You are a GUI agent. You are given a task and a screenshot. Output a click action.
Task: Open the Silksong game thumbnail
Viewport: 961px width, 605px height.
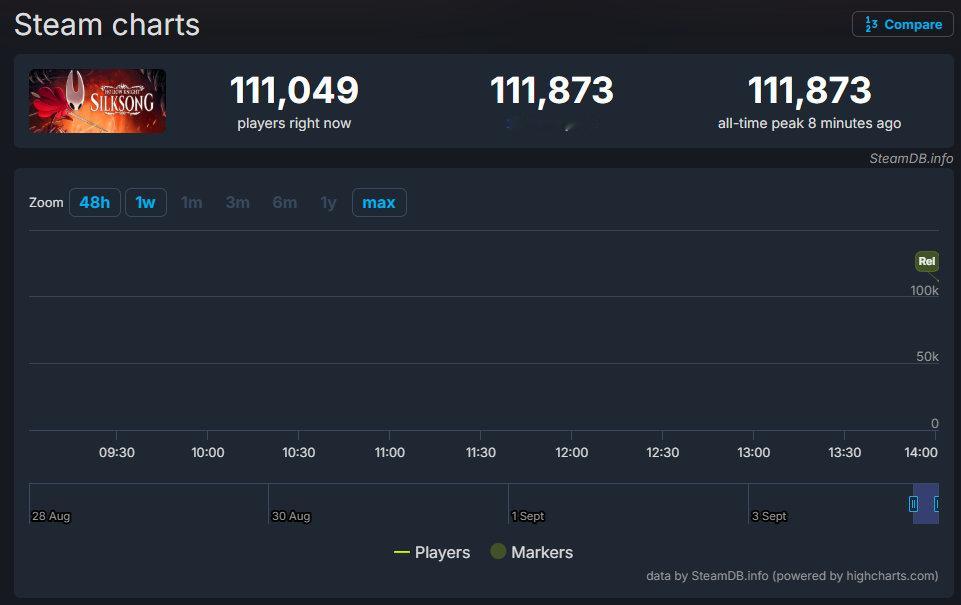(97, 101)
